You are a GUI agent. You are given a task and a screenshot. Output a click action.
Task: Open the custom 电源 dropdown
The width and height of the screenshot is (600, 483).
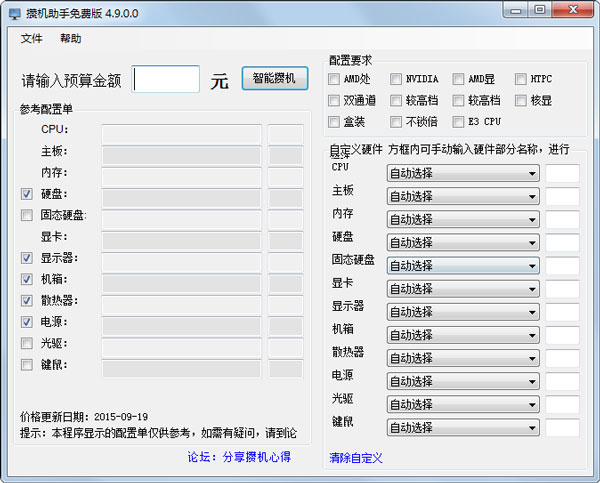tap(462, 381)
